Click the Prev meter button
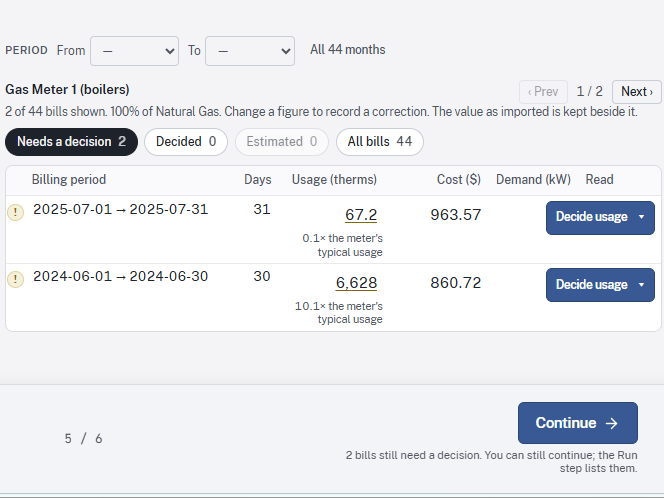This screenshot has height=498, width=664. (543, 92)
